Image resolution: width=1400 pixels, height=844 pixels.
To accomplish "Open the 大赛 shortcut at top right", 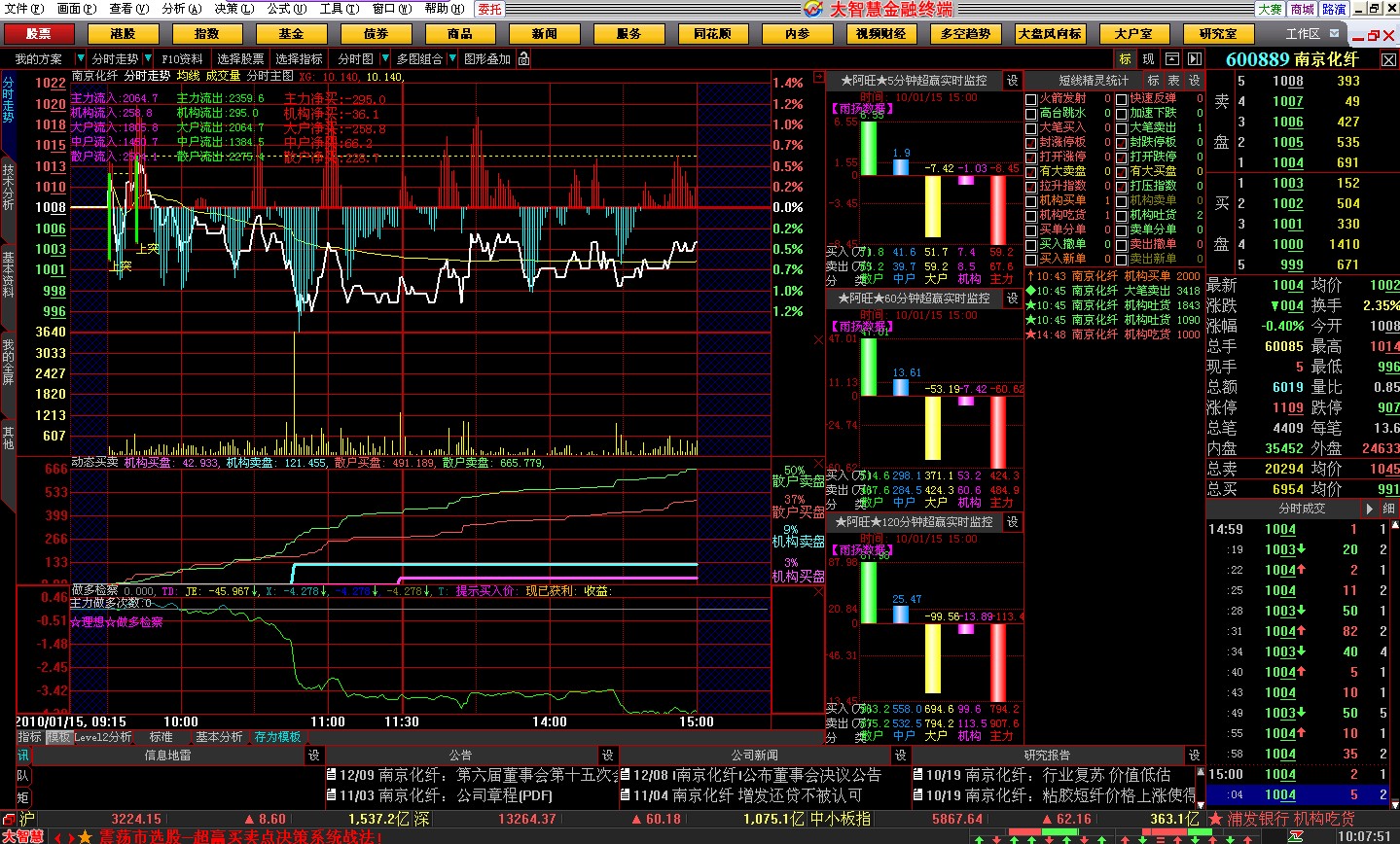I will (1270, 9).
